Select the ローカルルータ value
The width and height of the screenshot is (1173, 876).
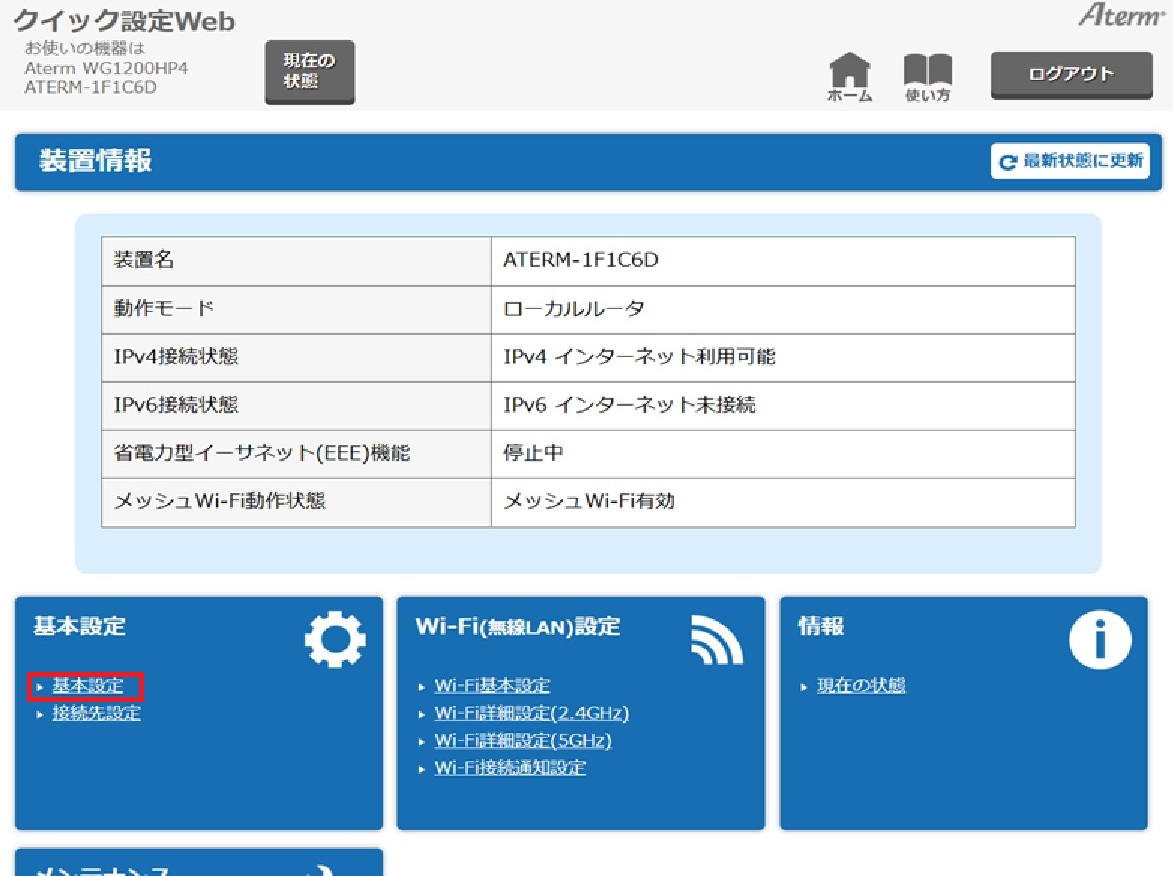(x=574, y=308)
